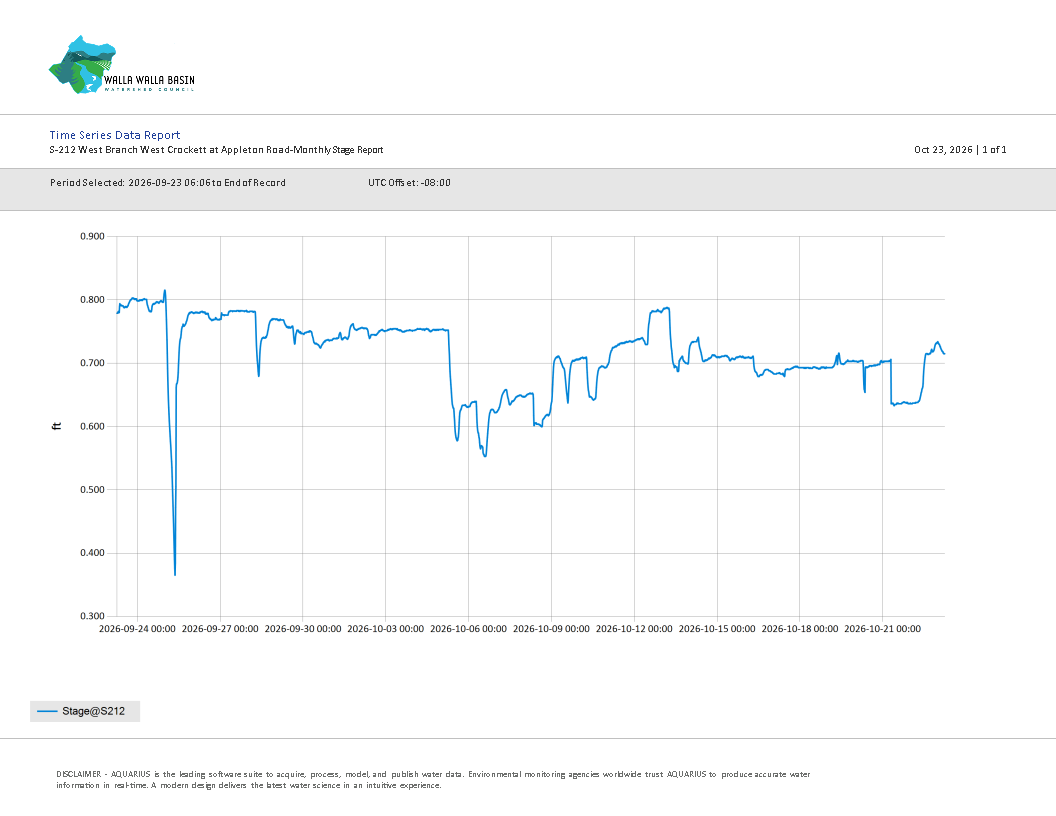
Task: Click the 0.800 y-axis label
Action: coord(92,300)
